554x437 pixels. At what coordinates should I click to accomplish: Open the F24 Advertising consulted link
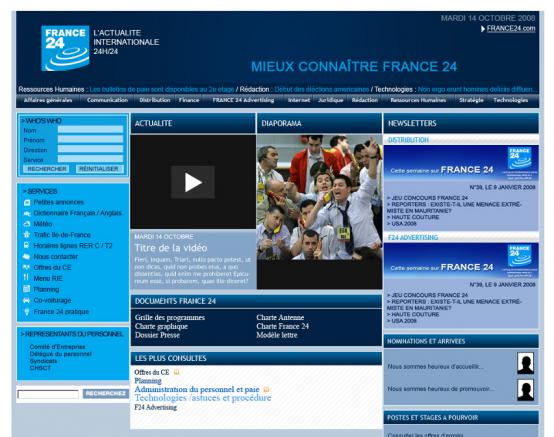(155, 407)
